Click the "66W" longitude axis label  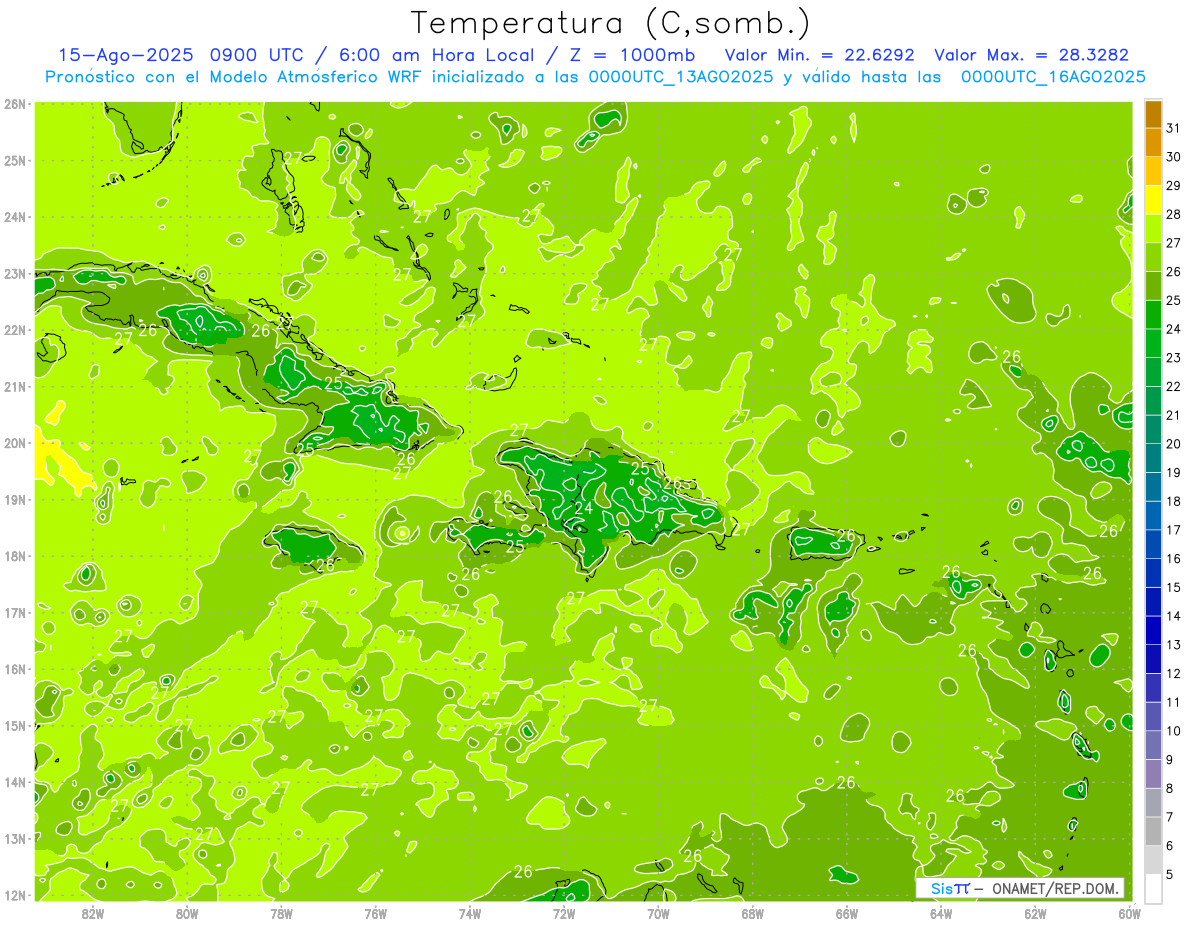tap(847, 912)
